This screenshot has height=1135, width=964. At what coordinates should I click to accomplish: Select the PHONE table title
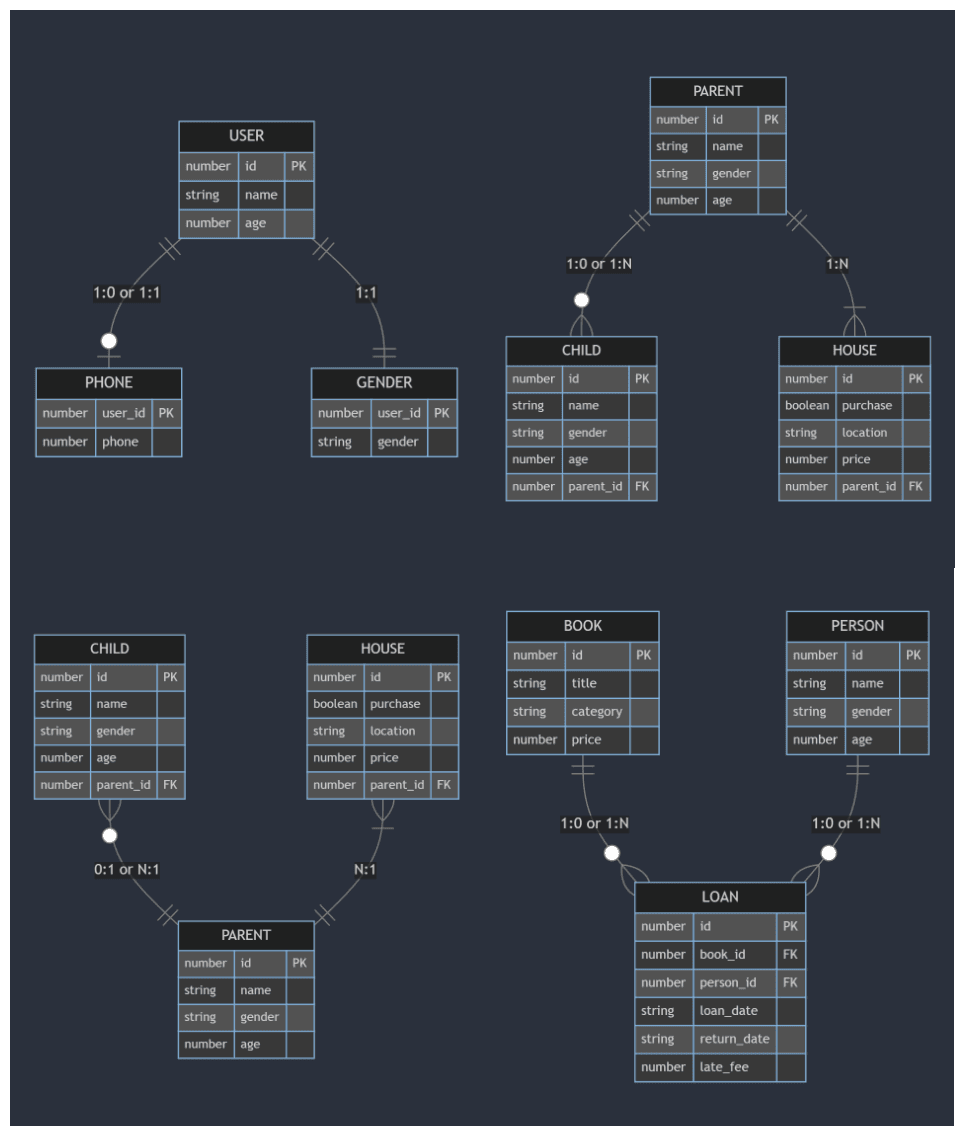pos(108,383)
